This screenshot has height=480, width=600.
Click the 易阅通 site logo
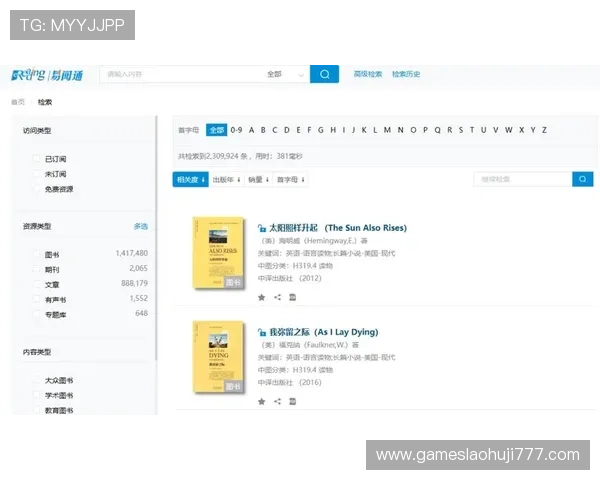click(47, 75)
